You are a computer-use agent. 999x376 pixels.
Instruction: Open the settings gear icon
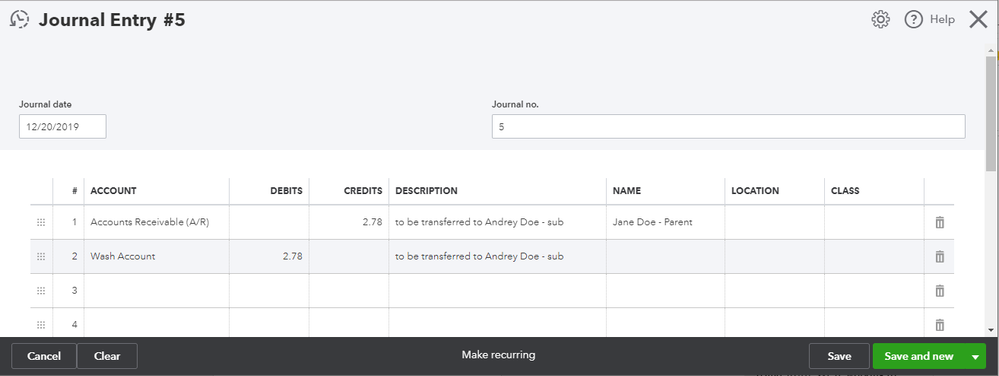pyautogui.click(x=880, y=20)
